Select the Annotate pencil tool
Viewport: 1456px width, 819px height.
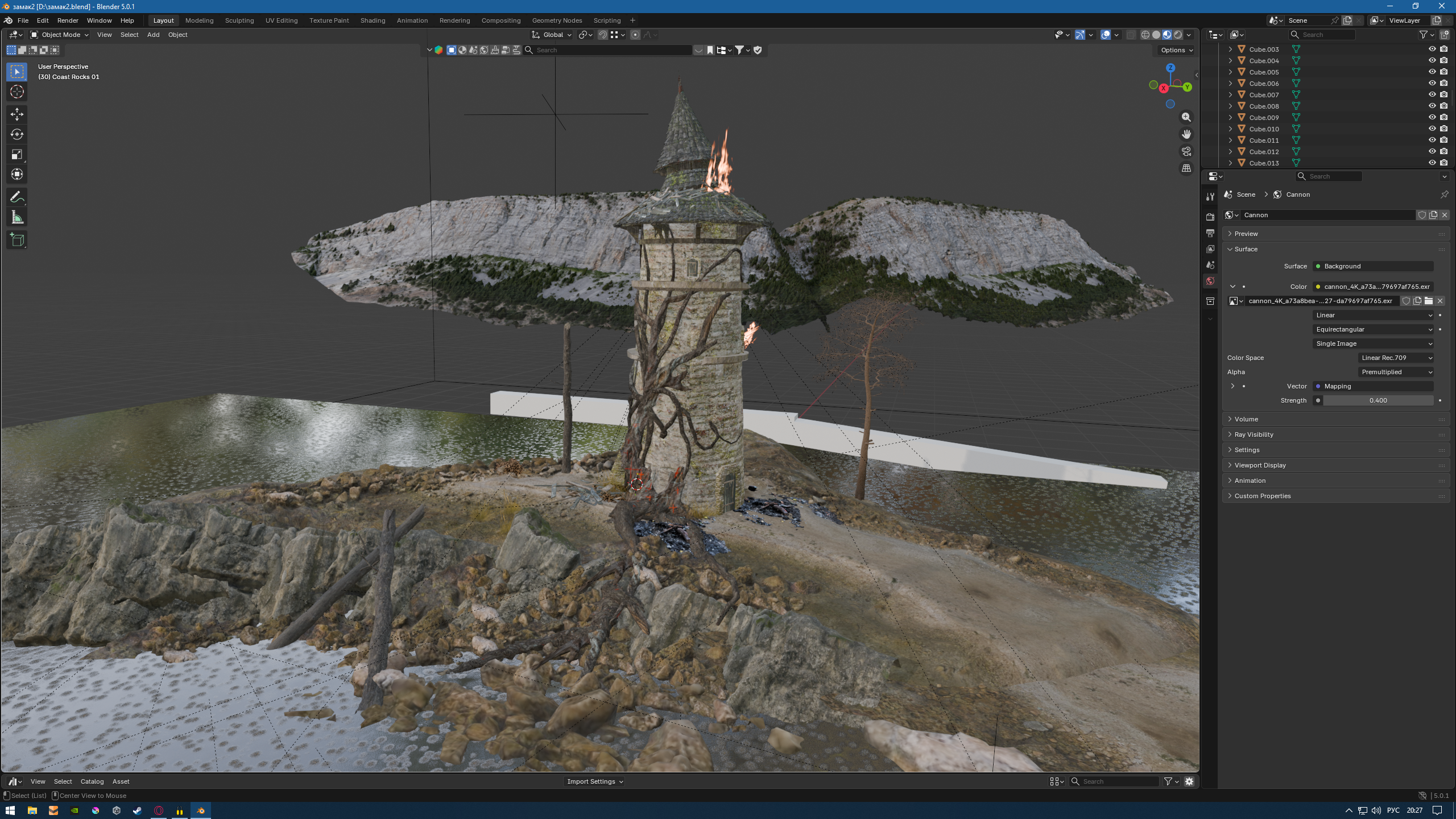coord(17,197)
